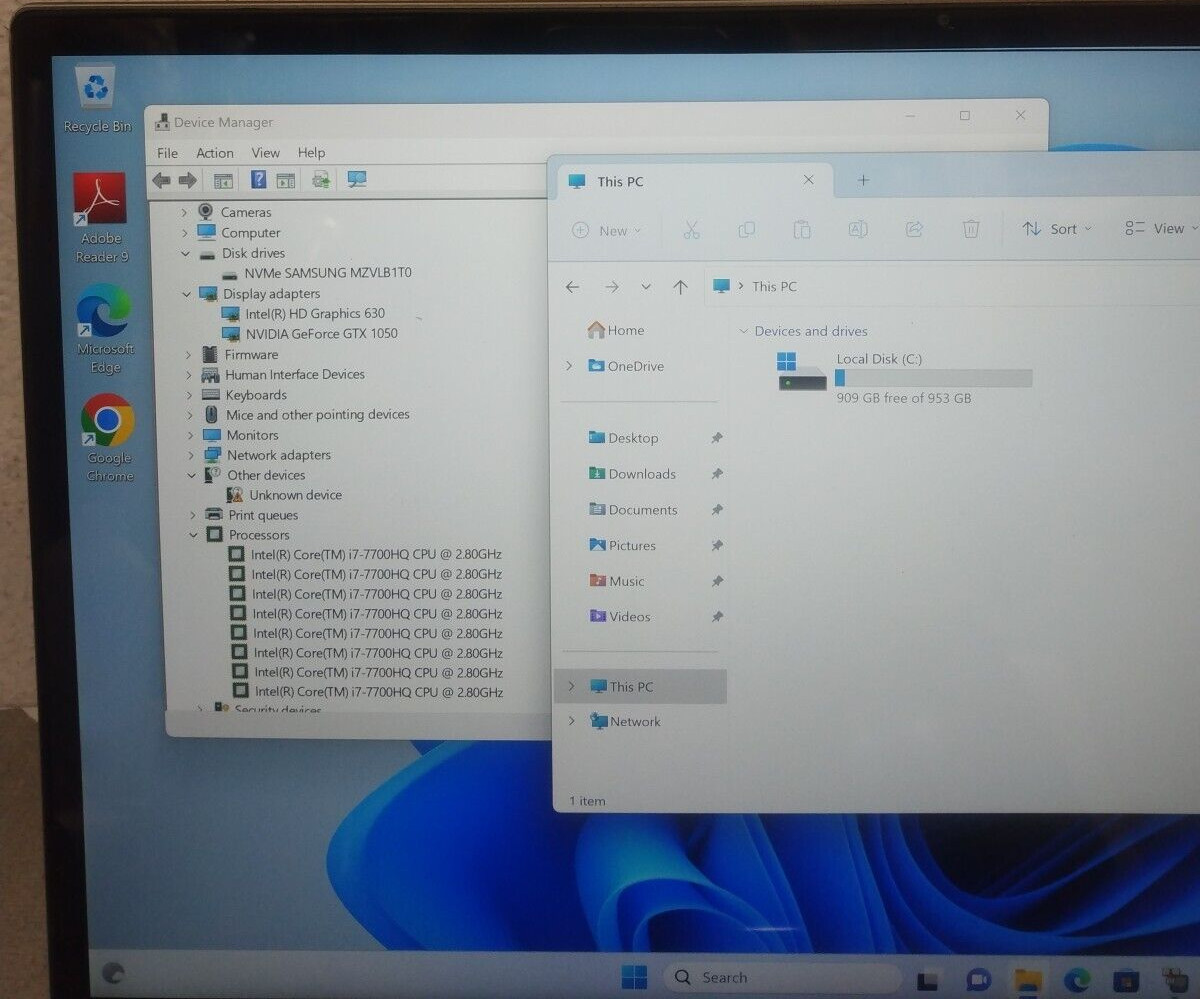This screenshot has height=999, width=1200.
Task: Open Downloads folder in Explorer sidebar
Action: pyautogui.click(x=632, y=474)
